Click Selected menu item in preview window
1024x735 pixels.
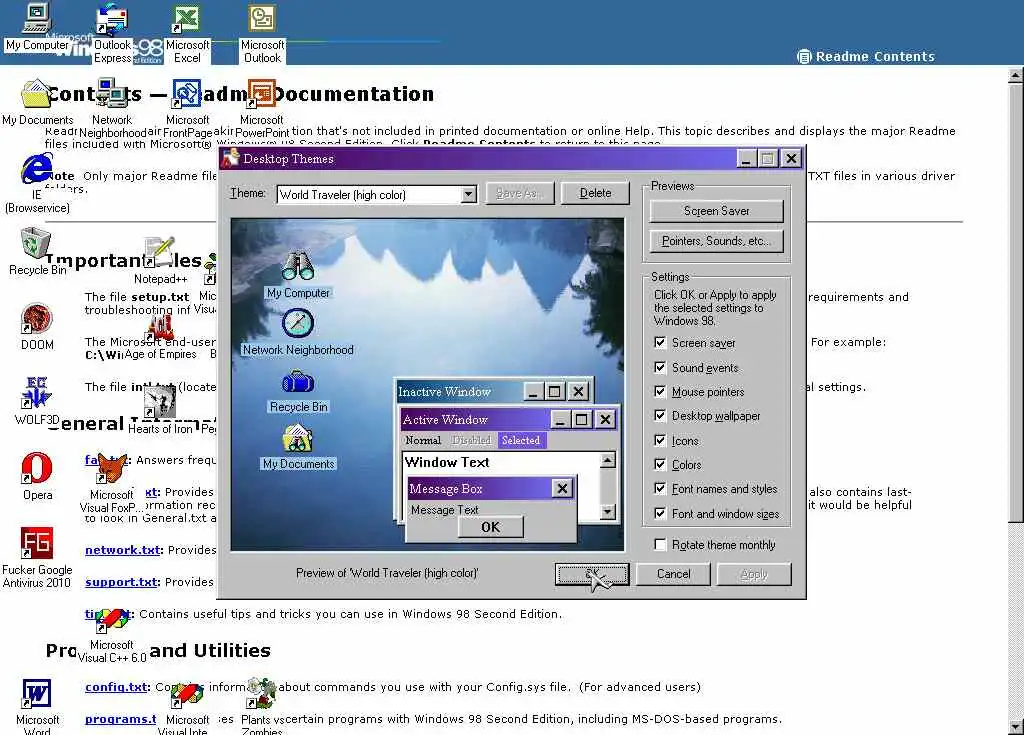(521, 440)
